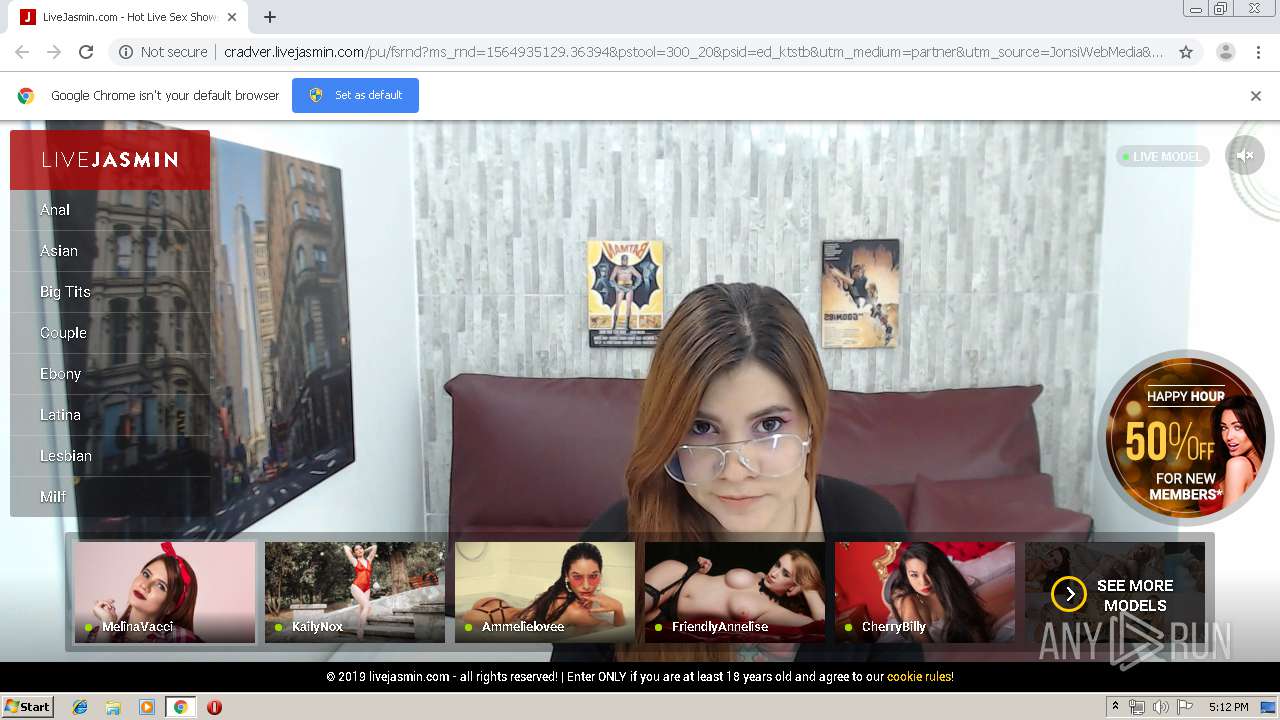This screenshot has height=720, width=1280.
Task: Show hidden system tray icons
Action: pyautogui.click(x=1116, y=707)
